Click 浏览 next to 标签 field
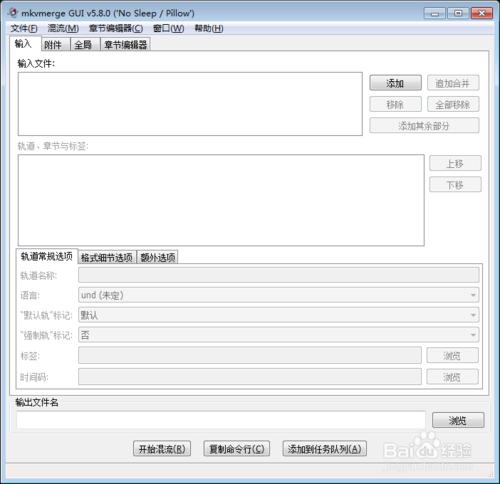The width and height of the screenshot is (500, 484). coord(452,356)
